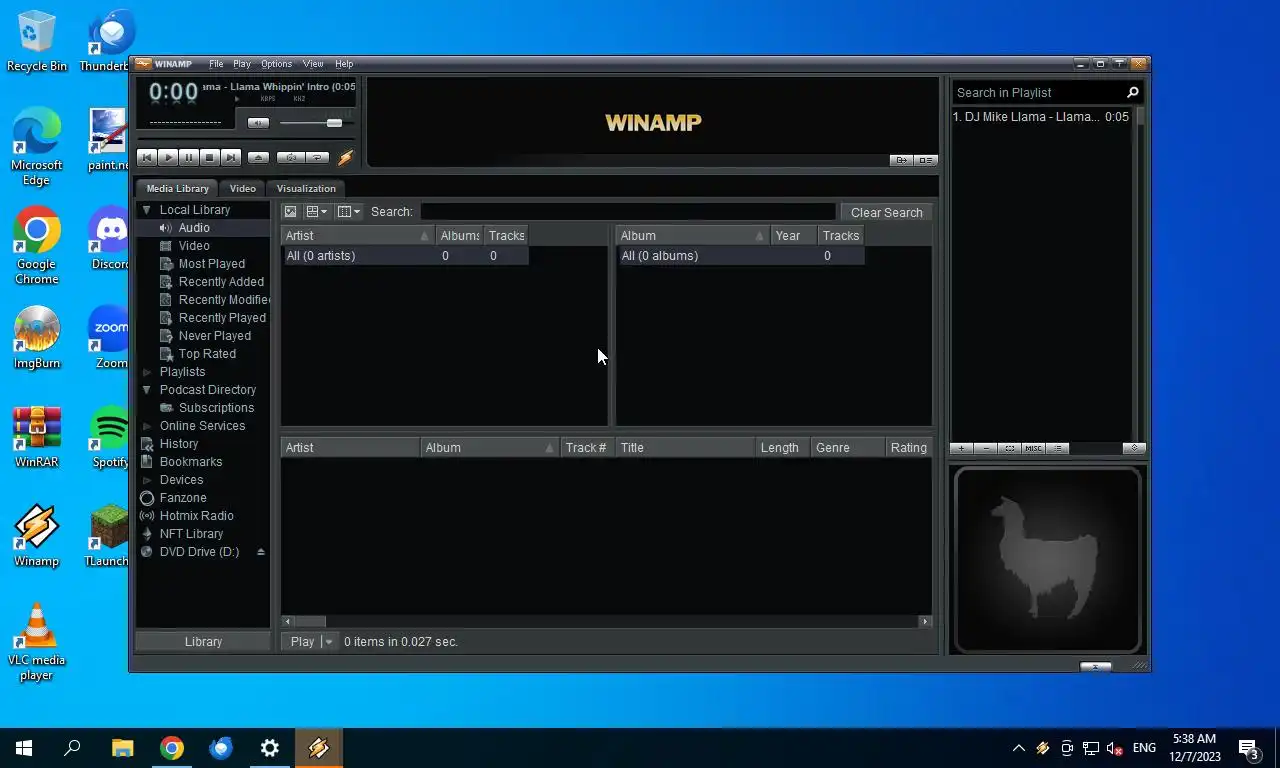This screenshot has width=1280, height=768.
Task: Open Top Rated view
Action: point(207,354)
